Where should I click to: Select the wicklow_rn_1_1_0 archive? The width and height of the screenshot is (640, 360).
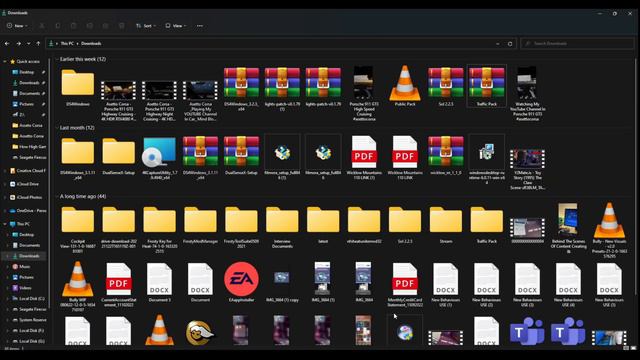tap(445, 155)
